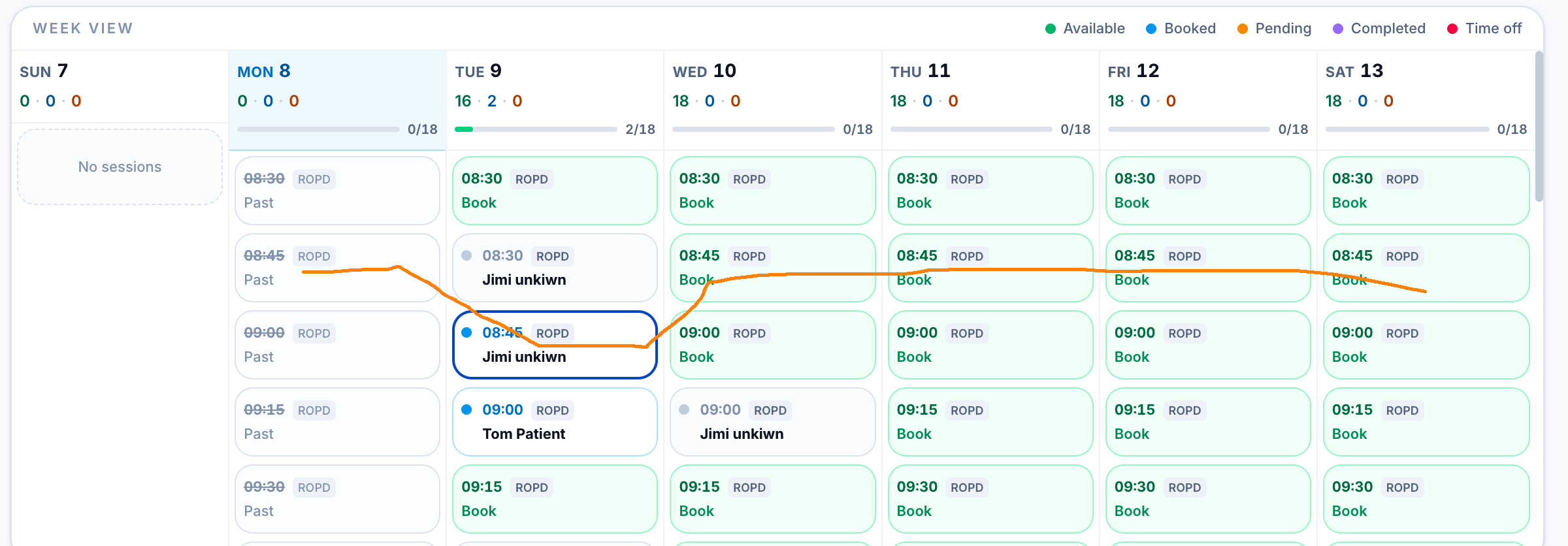The width and height of the screenshot is (1568, 546).
Task: Click the Sunday No sessions placeholder
Action: [120, 167]
